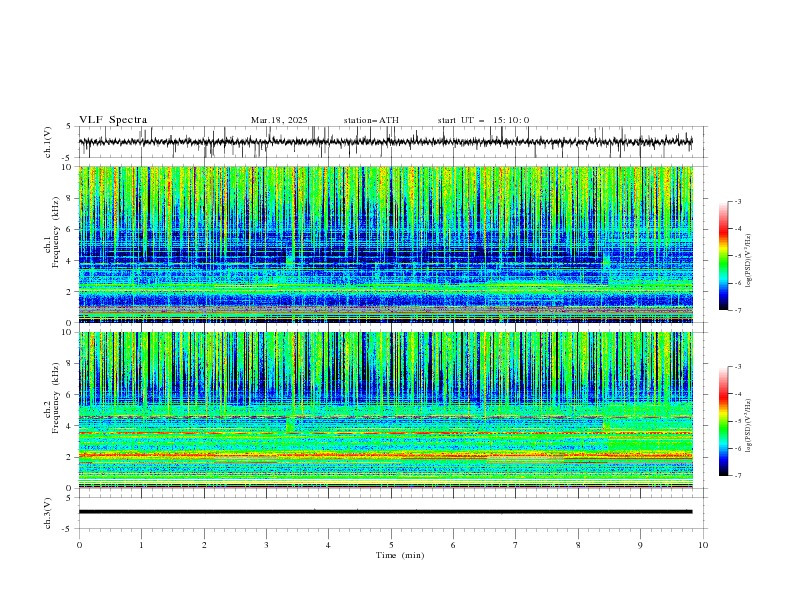This screenshot has height=612, width=792.
Task: Click the ch.1 "Frequency (kHz)" axis label
Action: (56, 232)
